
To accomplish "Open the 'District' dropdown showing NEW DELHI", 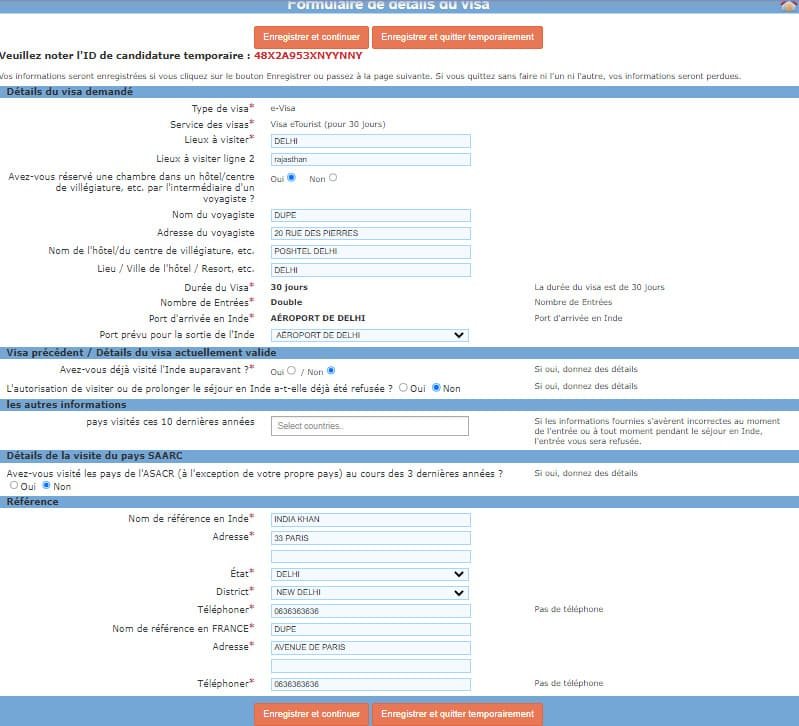I will (x=370, y=593).
